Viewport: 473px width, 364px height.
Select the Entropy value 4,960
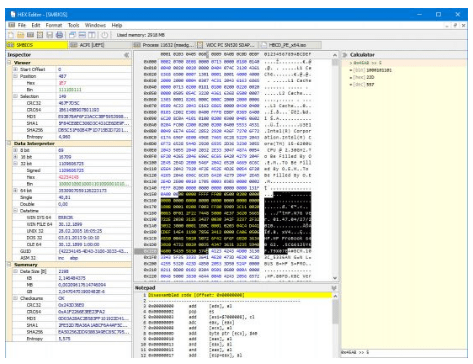tap(64, 137)
